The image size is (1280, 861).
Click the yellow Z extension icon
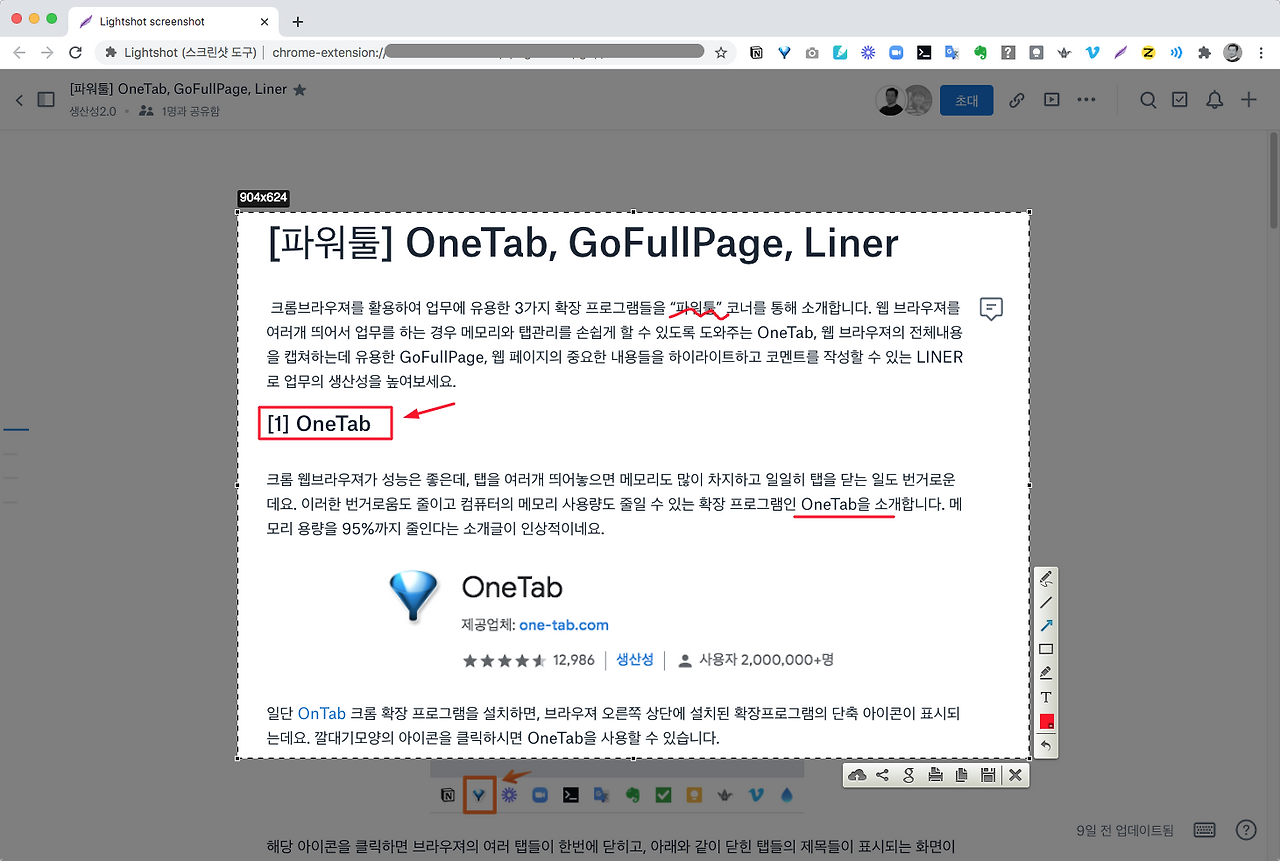tap(1149, 52)
